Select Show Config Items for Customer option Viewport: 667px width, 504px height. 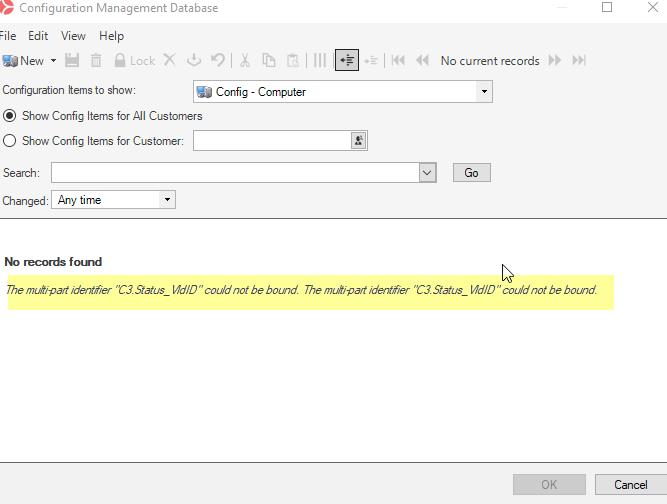(x=10, y=141)
